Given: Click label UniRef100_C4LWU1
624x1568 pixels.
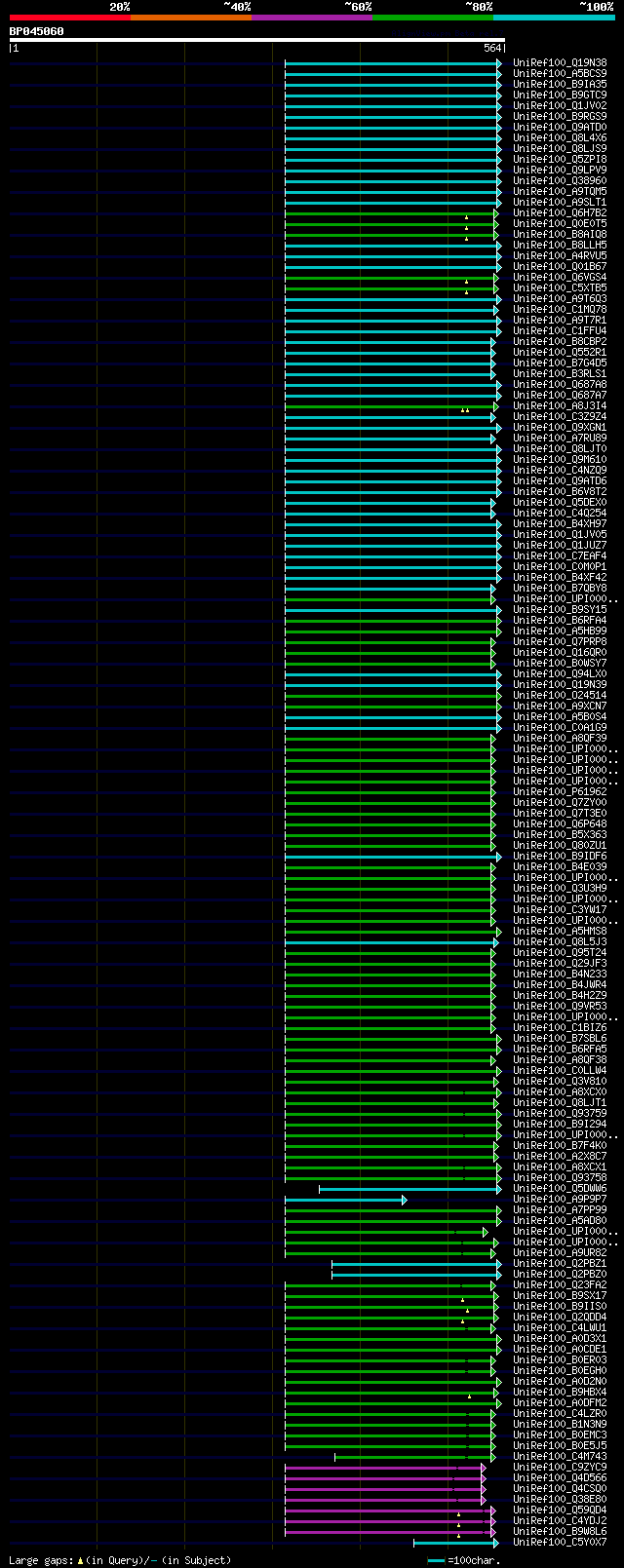Looking at the screenshot, I should 560,1328.
